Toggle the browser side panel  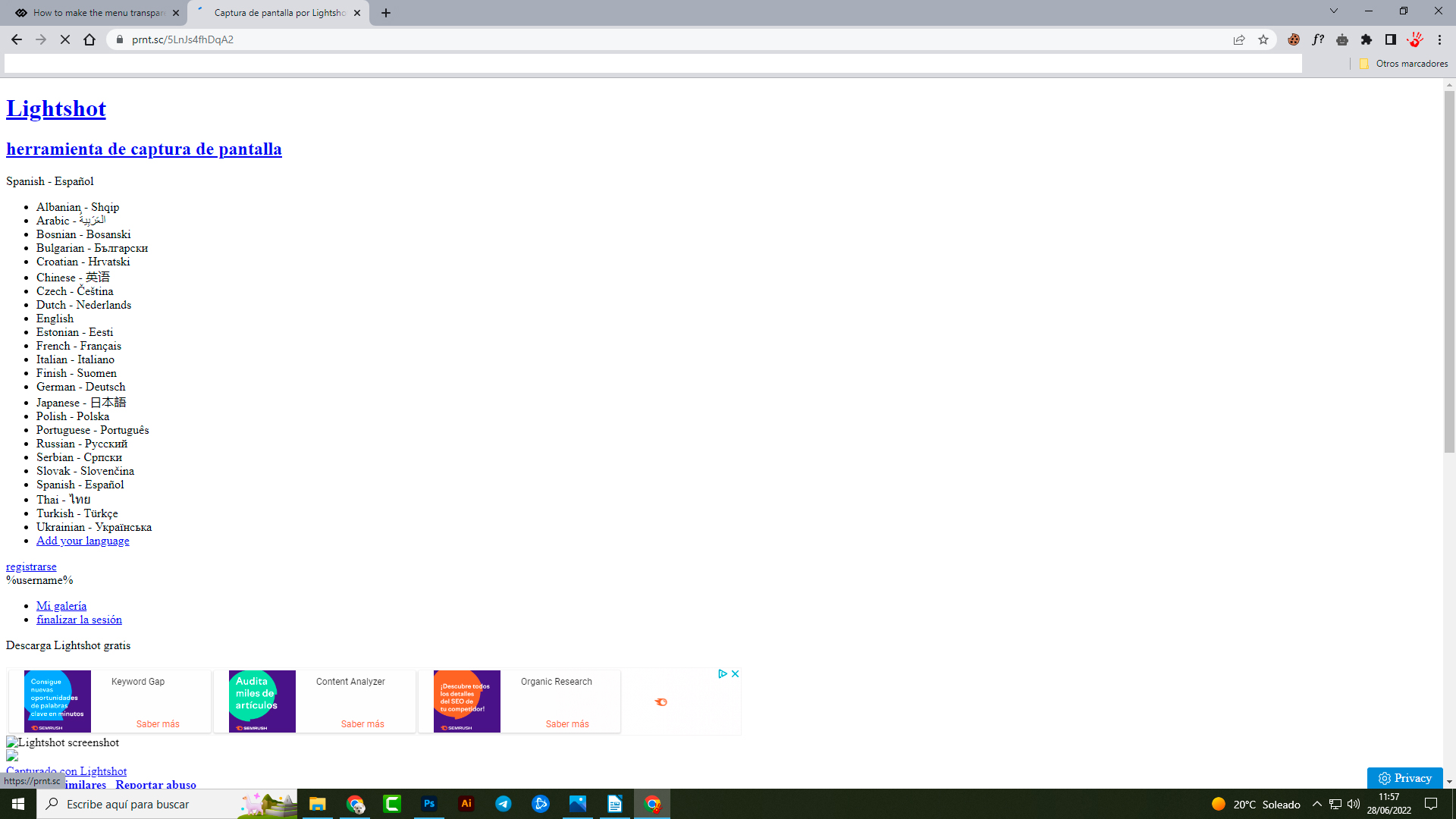click(1391, 39)
